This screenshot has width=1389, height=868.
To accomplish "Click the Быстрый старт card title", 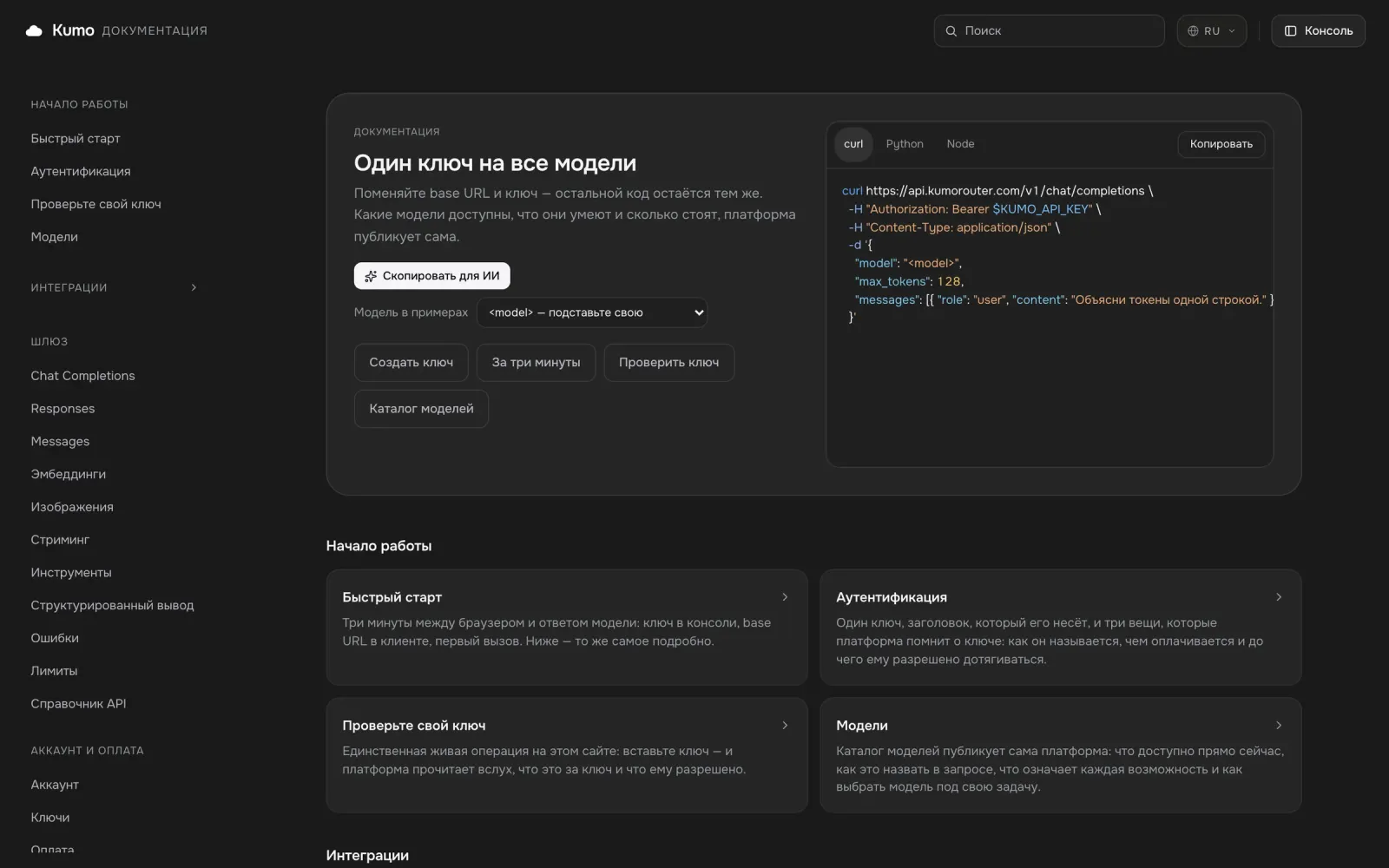I will click(x=392, y=597).
